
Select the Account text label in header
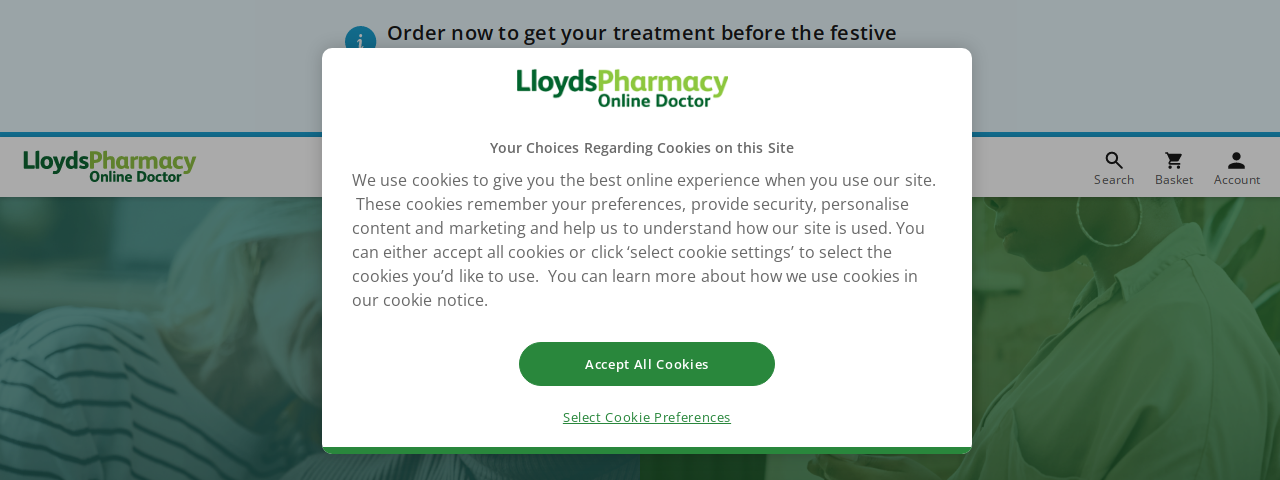pyautogui.click(x=1237, y=180)
